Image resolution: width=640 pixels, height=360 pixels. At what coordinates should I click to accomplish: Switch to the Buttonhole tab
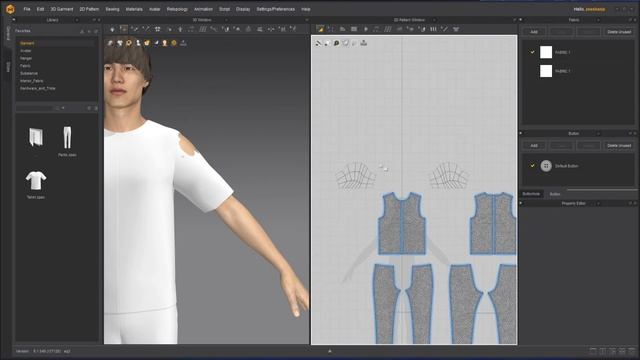[531, 194]
